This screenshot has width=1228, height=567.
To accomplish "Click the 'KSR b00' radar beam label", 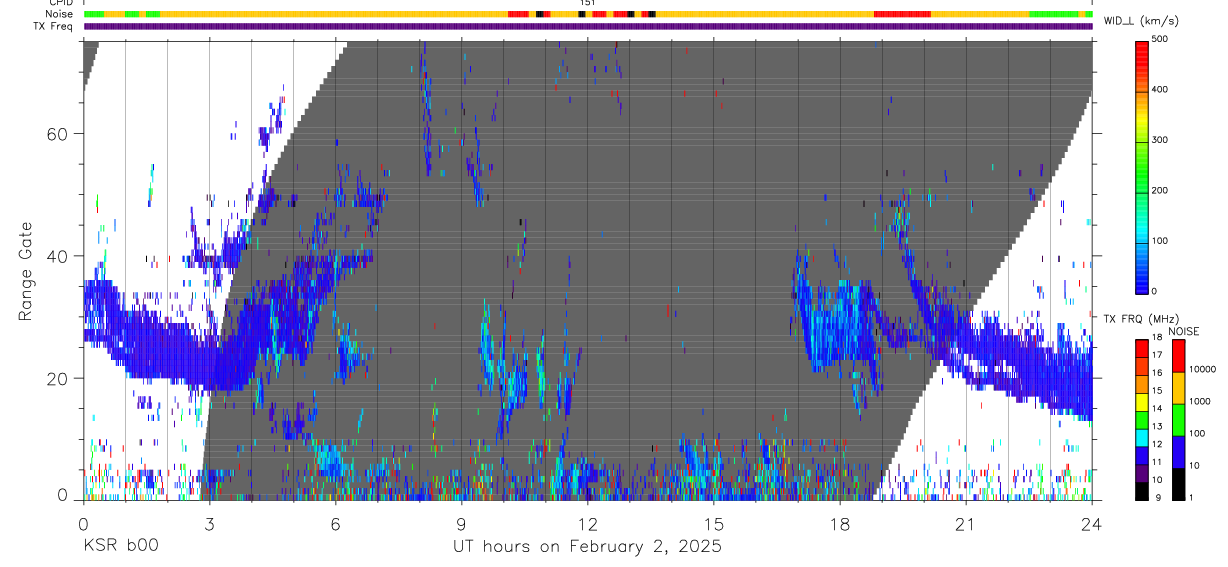I will [120, 547].
